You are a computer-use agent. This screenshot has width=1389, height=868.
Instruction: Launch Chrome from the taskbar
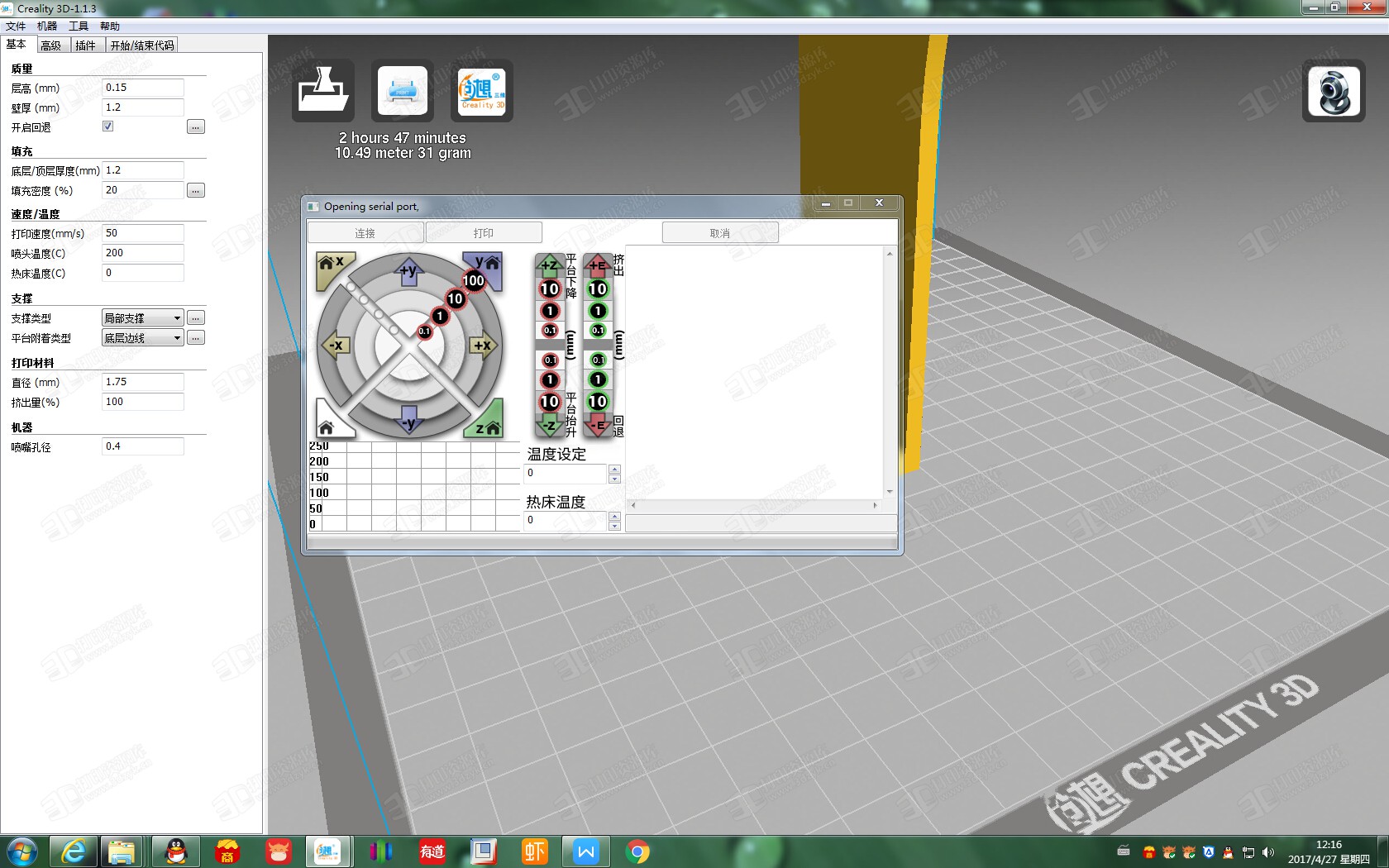[637, 851]
